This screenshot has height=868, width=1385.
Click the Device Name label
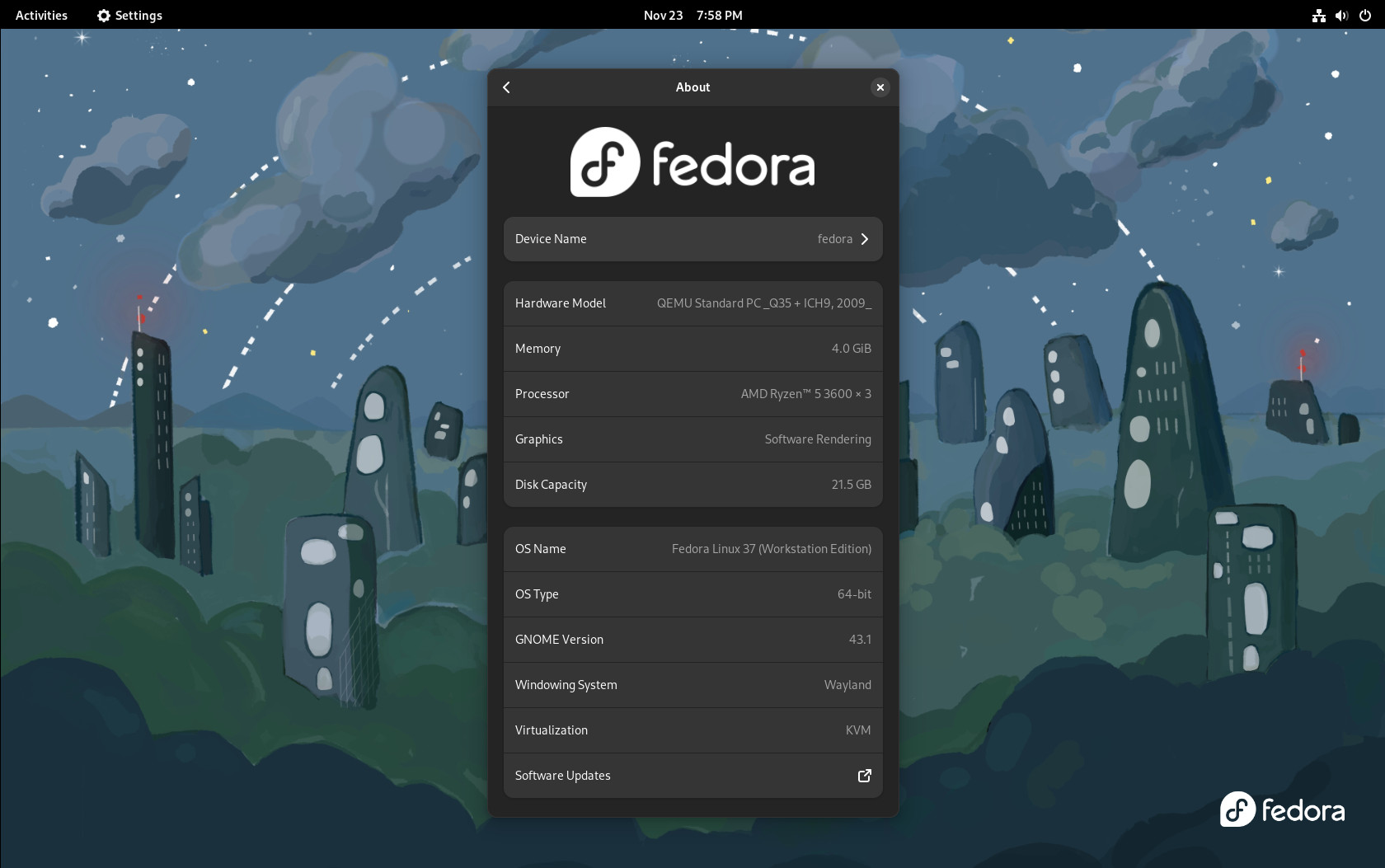tap(551, 239)
